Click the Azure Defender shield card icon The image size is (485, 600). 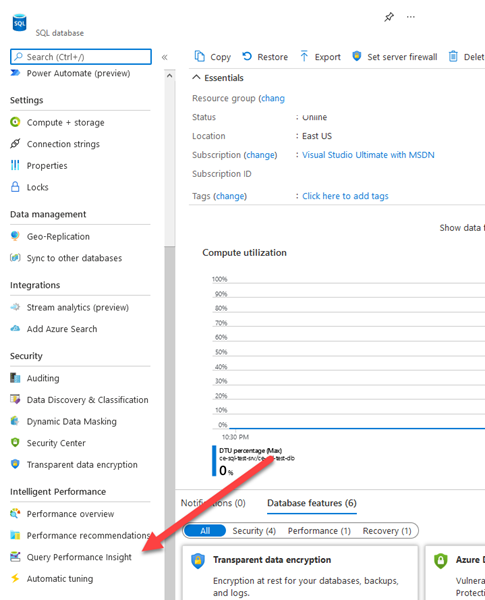[441, 561]
